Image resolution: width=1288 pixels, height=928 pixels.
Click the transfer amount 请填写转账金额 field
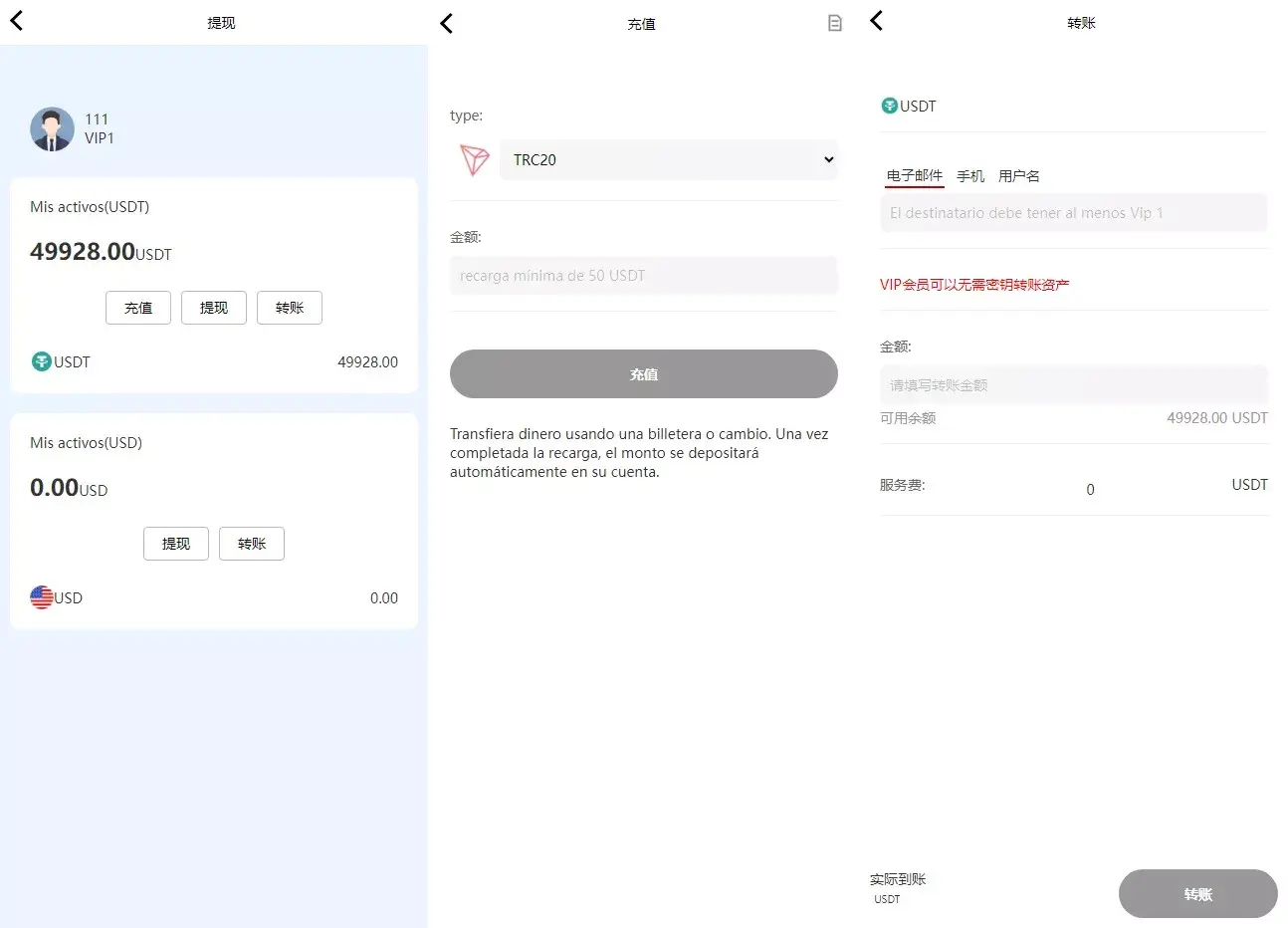point(1073,384)
